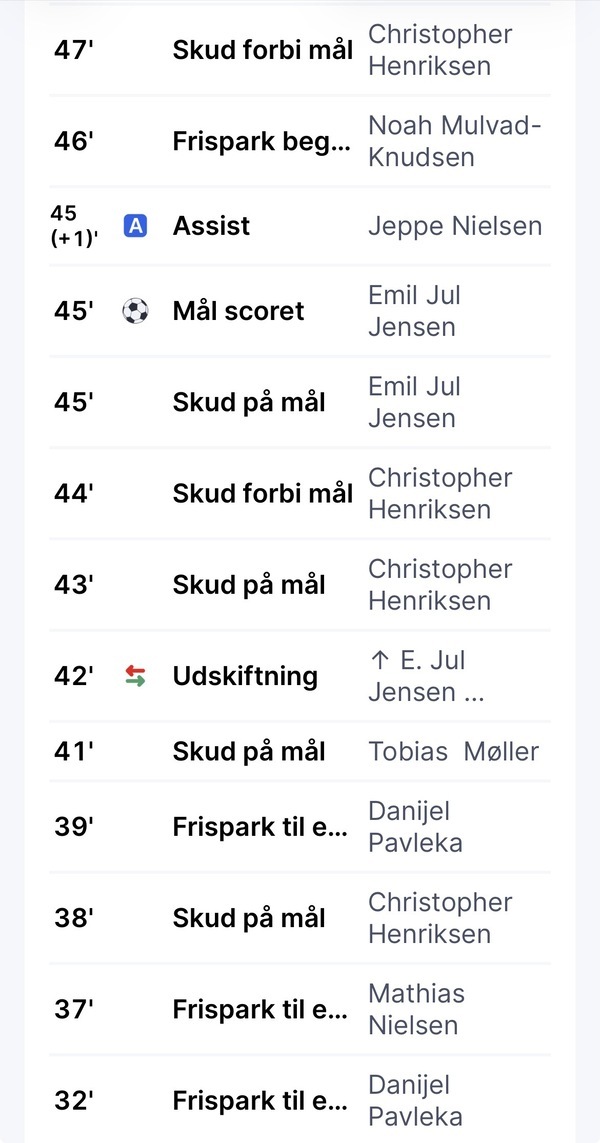Image resolution: width=600 pixels, height=1143 pixels.
Task: Open Jeppe Nielsen's player link
Action: tap(455, 226)
